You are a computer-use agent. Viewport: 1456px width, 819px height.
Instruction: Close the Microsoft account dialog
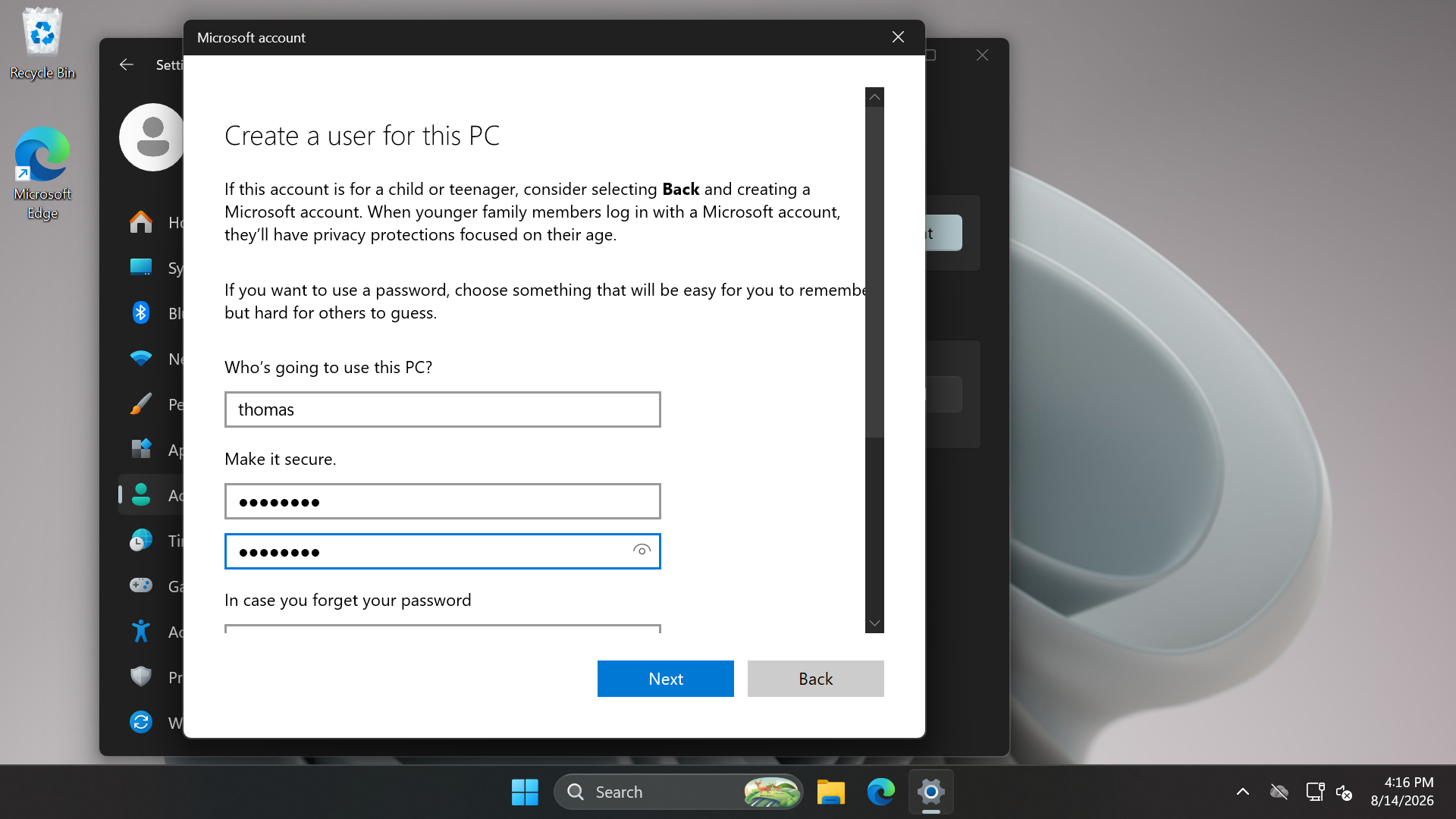tap(898, 37)
